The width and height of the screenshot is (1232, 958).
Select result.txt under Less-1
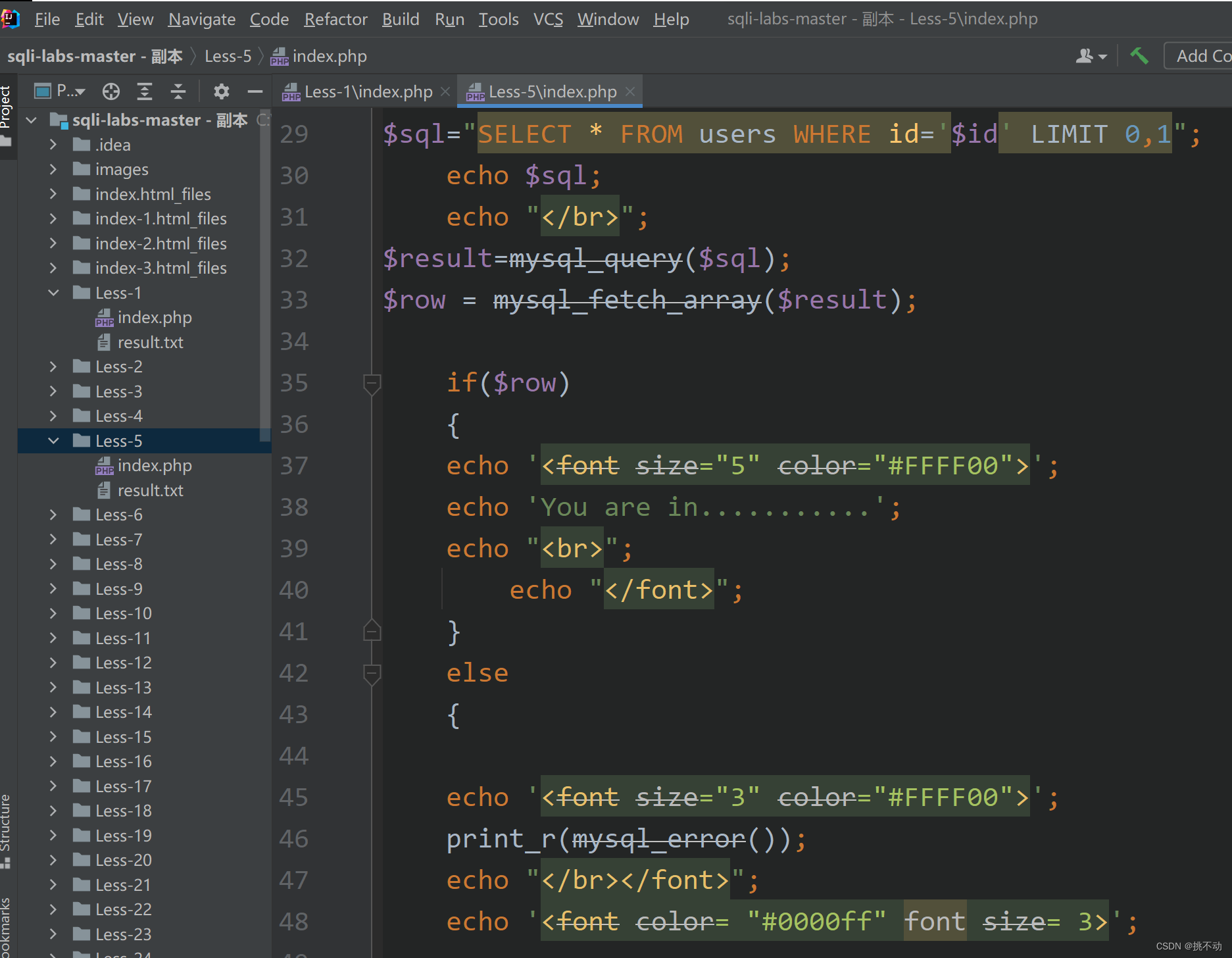(140, 342)
